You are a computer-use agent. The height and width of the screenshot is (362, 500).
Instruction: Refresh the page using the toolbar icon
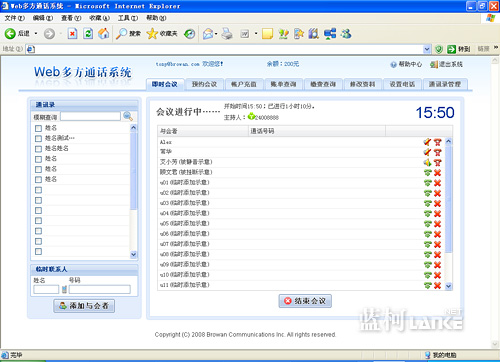coord(88,34)
